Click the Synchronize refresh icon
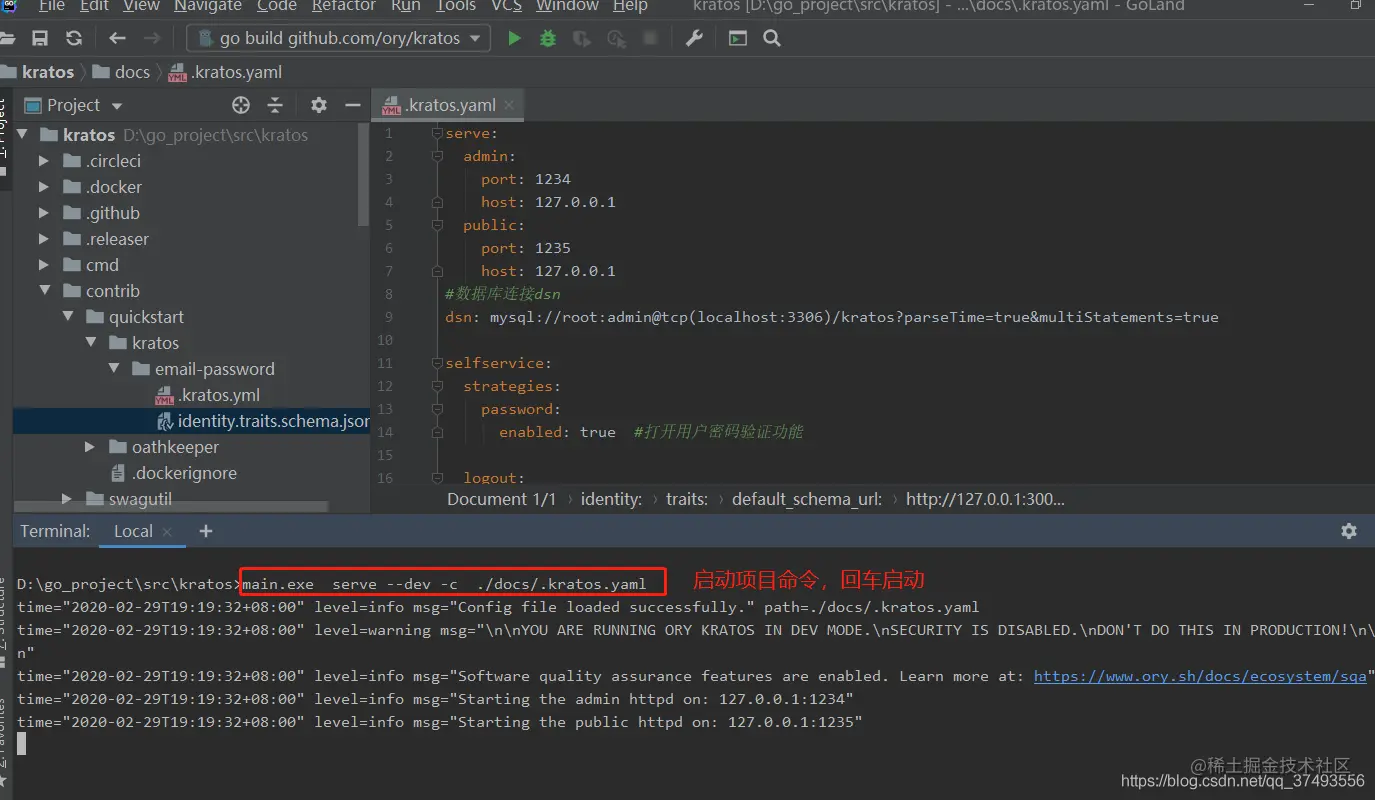This screenshot has height=800, width=1375. [x=73, y=38]
